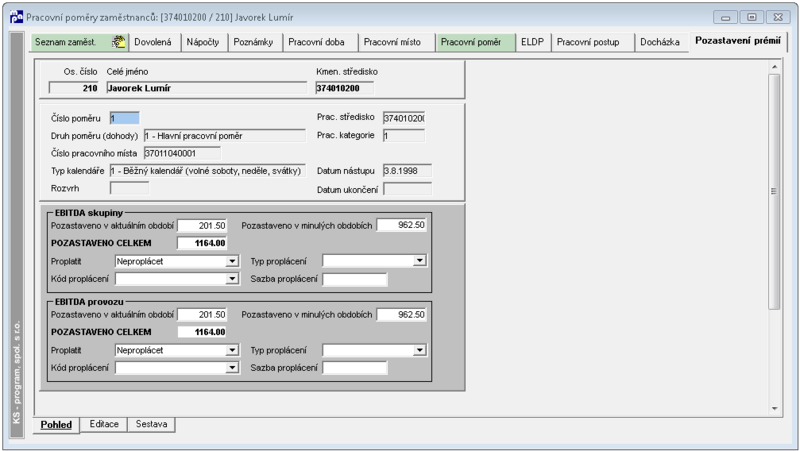
Task: Click POZASTAVENO CELKEM value in EBITDA skupiny
Action: (x=202, y=243)
